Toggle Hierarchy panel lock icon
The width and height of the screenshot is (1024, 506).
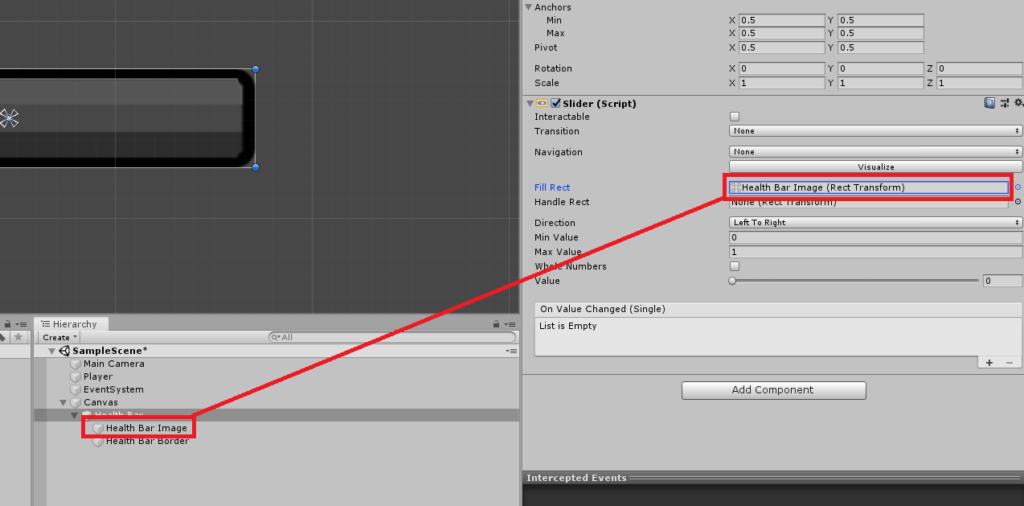[x=496, y=324]
